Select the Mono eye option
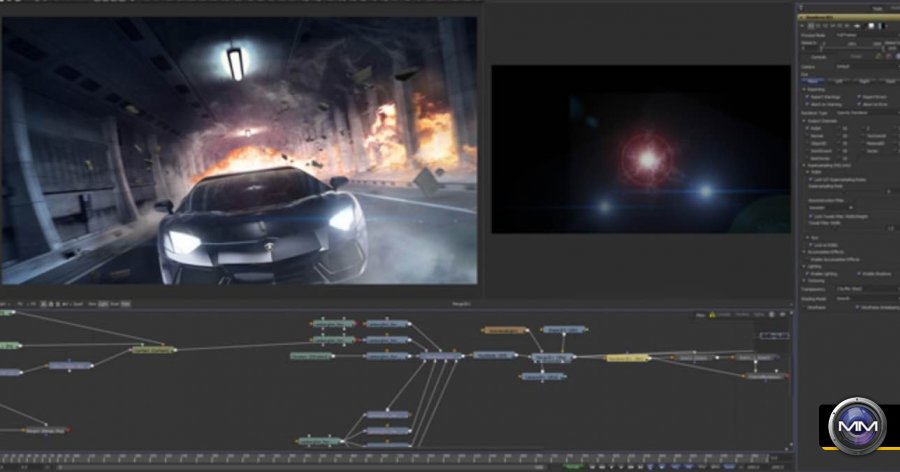This screenshot has height=472, width=900. pos(813,81)
